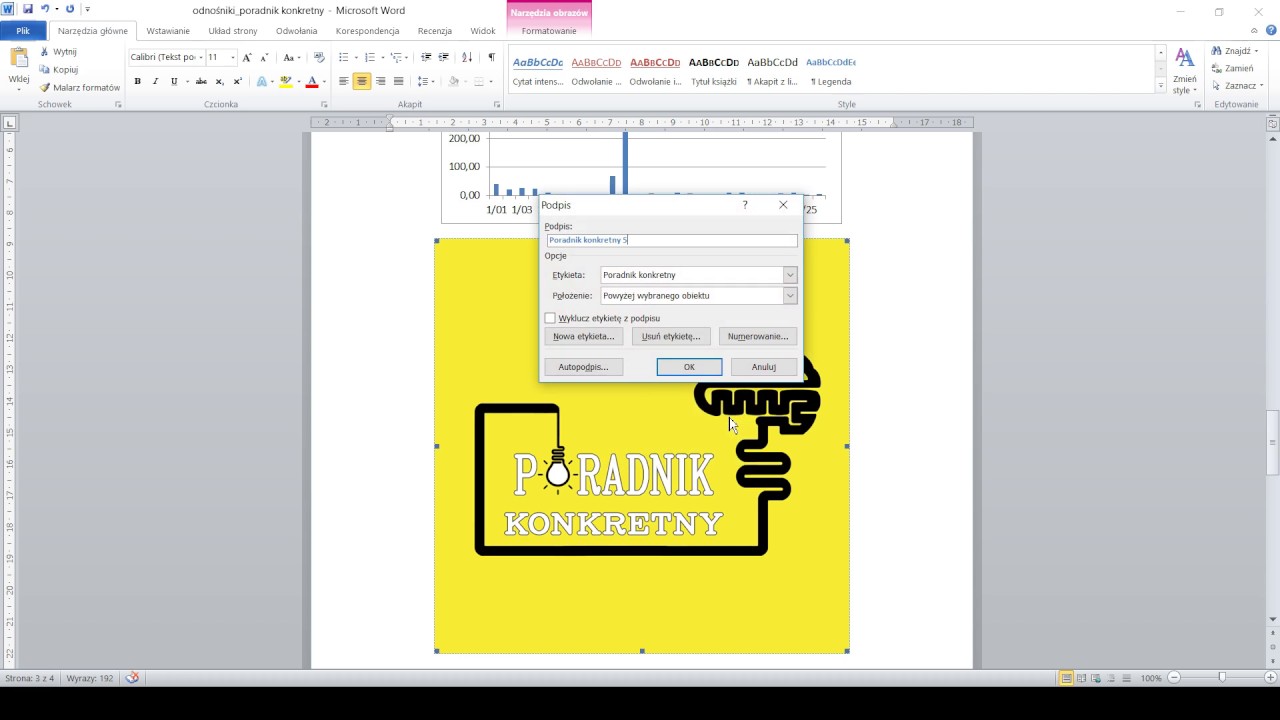The width and height of the screenshot is (1280, 720).
Task: Open the Podpis dialog help question mark
Action: [x=744, y=205]
